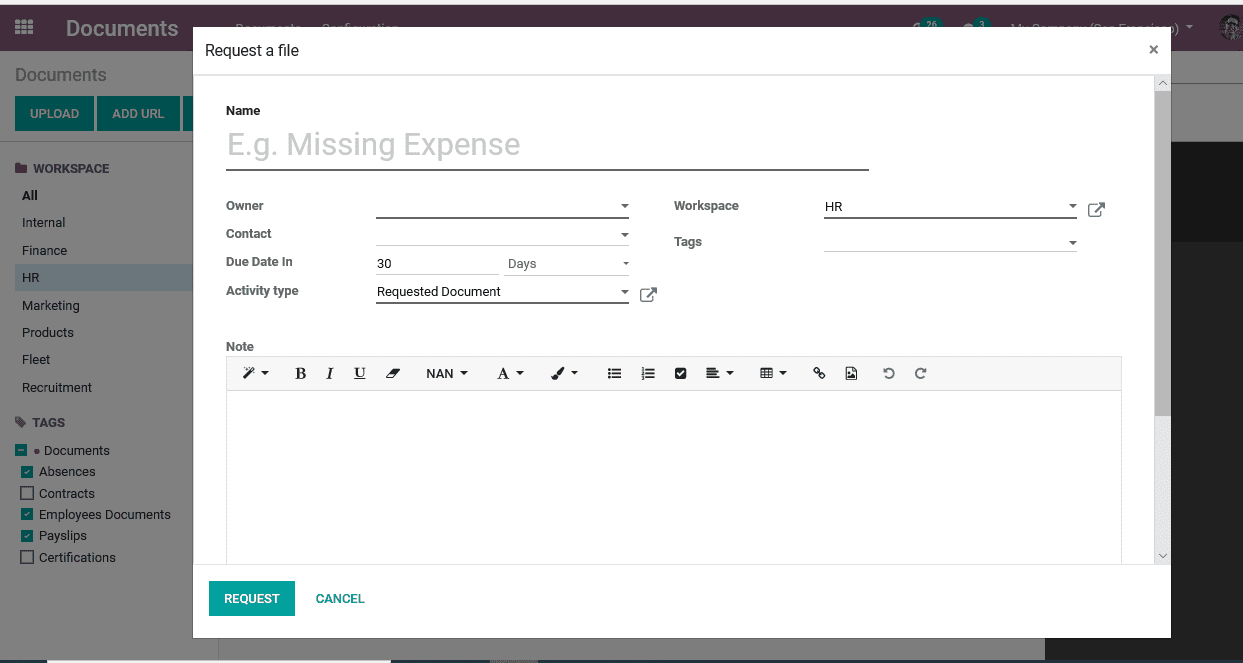The height and width of the screenshot is (663, 1243).
Task: Check the Contracts tag checkbox
Action: pyautogui.click(x=27, y=493)
